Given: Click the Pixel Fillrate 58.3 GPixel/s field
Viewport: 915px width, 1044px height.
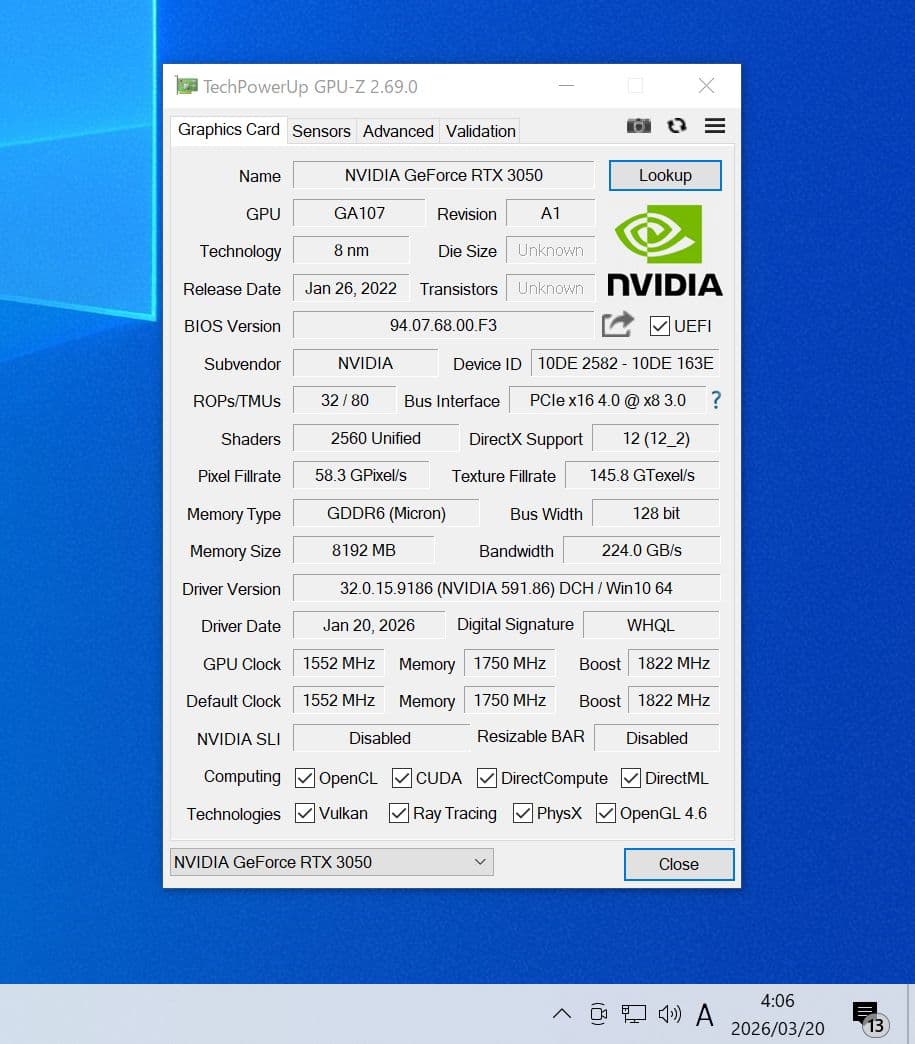Looking at the screenshot, I should pyautogui.click(x=361, y=475).
